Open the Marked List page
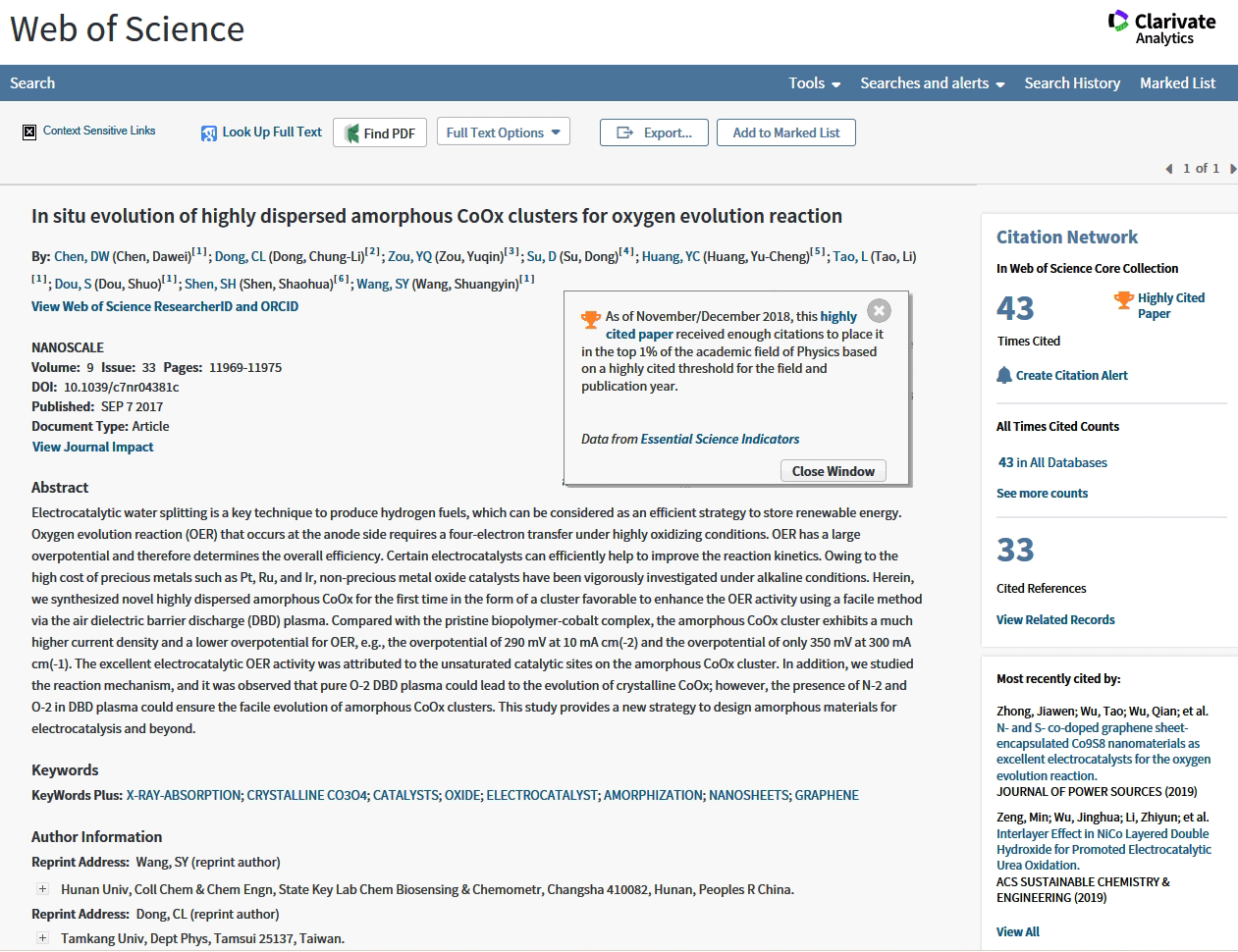This screenshot has height=952, width=1238. [x=1177, y=83]
